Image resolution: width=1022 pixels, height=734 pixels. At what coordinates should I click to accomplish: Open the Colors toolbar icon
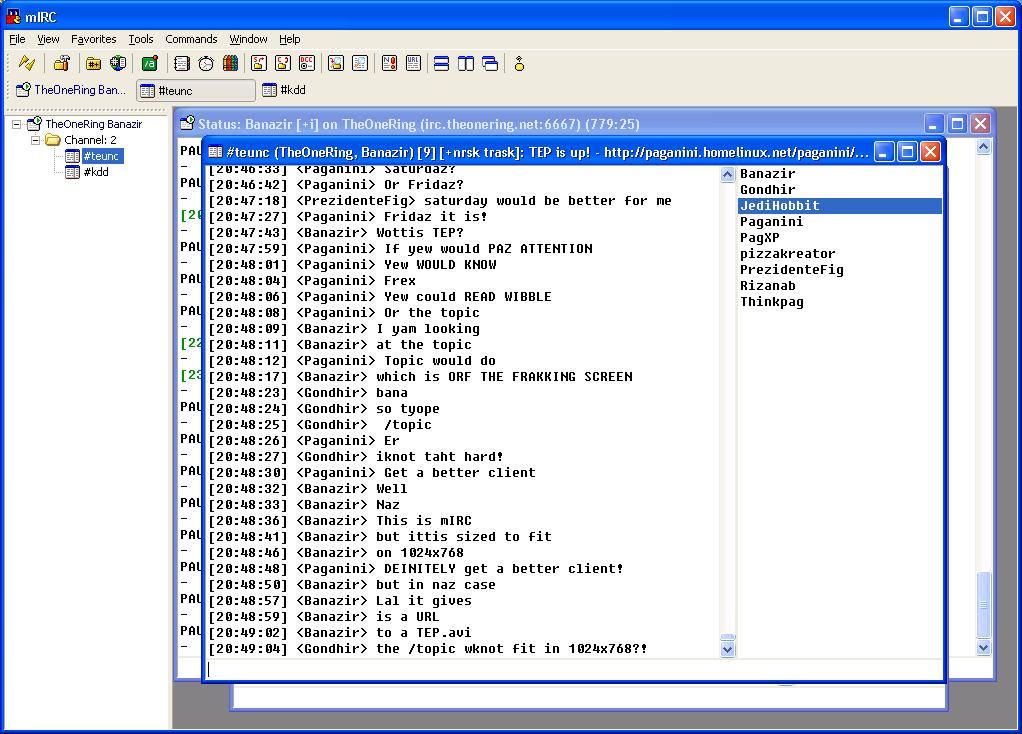(x=230, y=64)
